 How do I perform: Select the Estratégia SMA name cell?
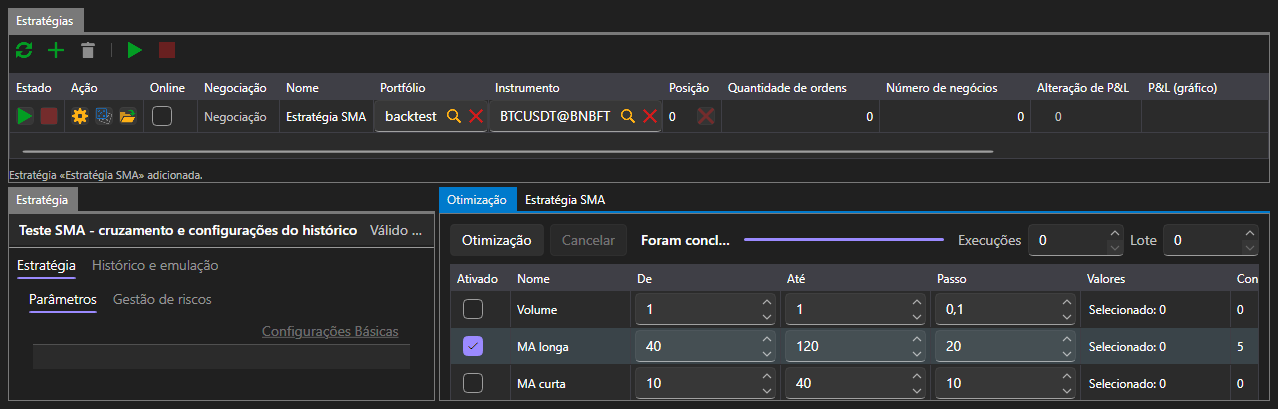(x=326, y=117)
